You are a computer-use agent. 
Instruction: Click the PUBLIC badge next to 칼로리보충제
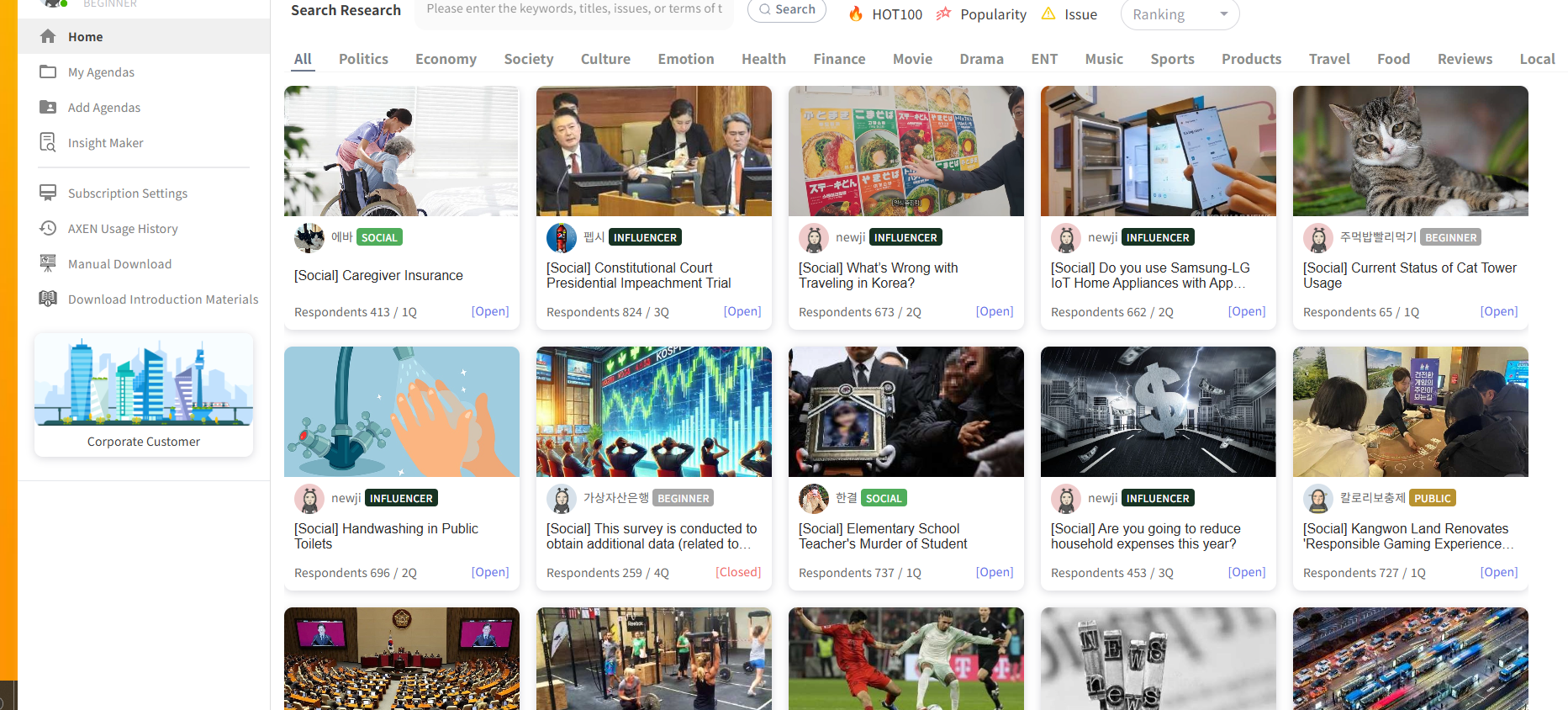(1433, 498)
